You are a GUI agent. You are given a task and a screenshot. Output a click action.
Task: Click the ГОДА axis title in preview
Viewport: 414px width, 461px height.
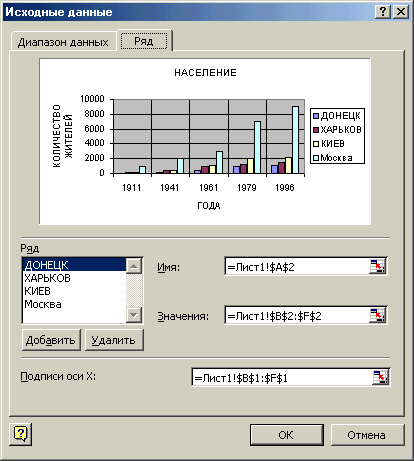209,205
